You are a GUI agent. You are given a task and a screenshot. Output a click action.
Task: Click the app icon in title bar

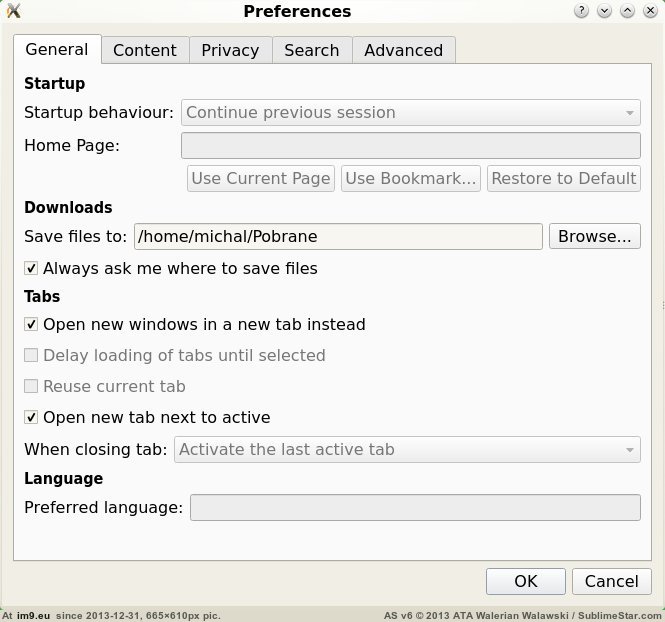(x=13, y=11)
